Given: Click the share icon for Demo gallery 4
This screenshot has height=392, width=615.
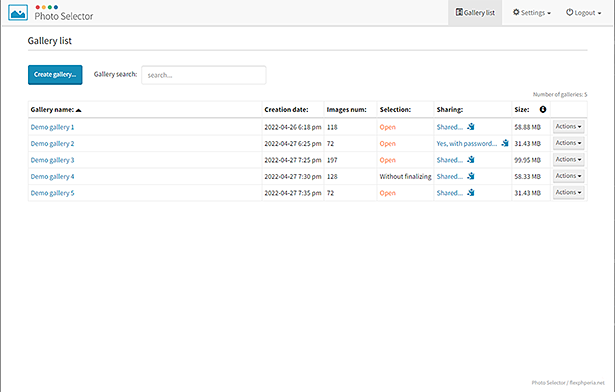Looking at the screenshot, I should tap(471, 176).
